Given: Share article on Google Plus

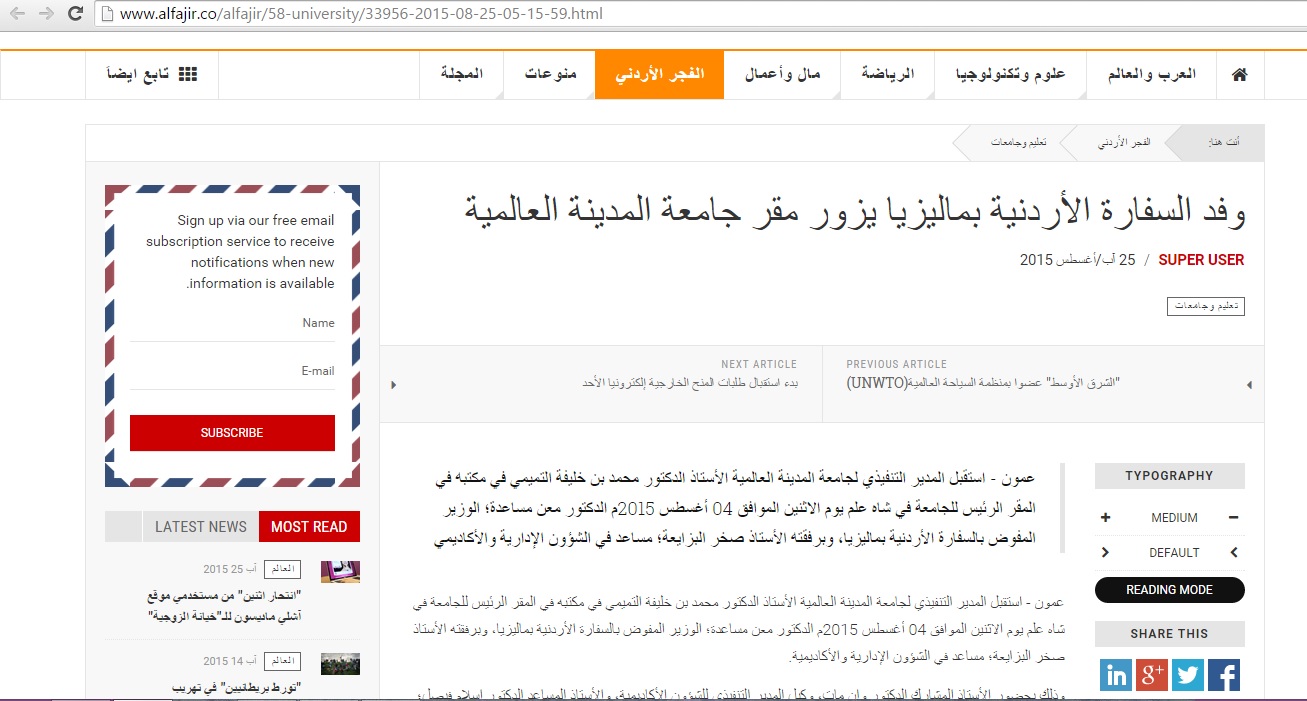Looking at the screenshot, I should coord(1152,675).
